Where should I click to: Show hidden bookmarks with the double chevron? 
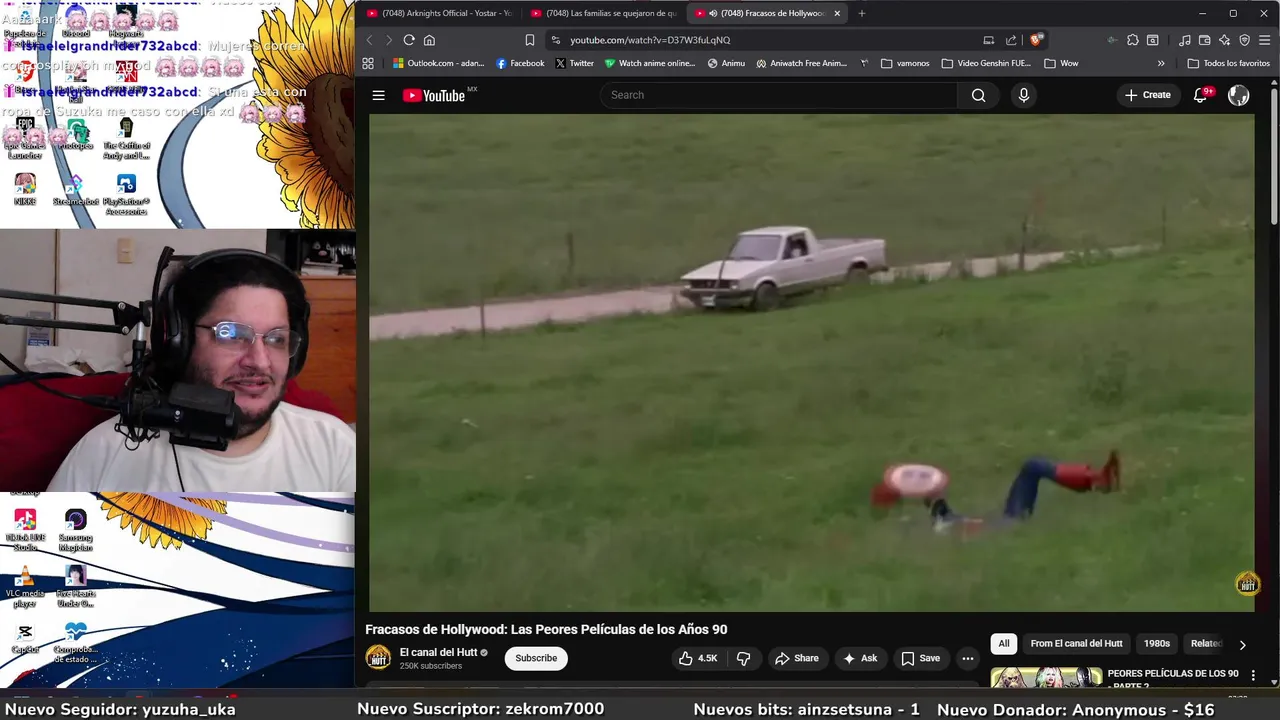(1161, 63)
